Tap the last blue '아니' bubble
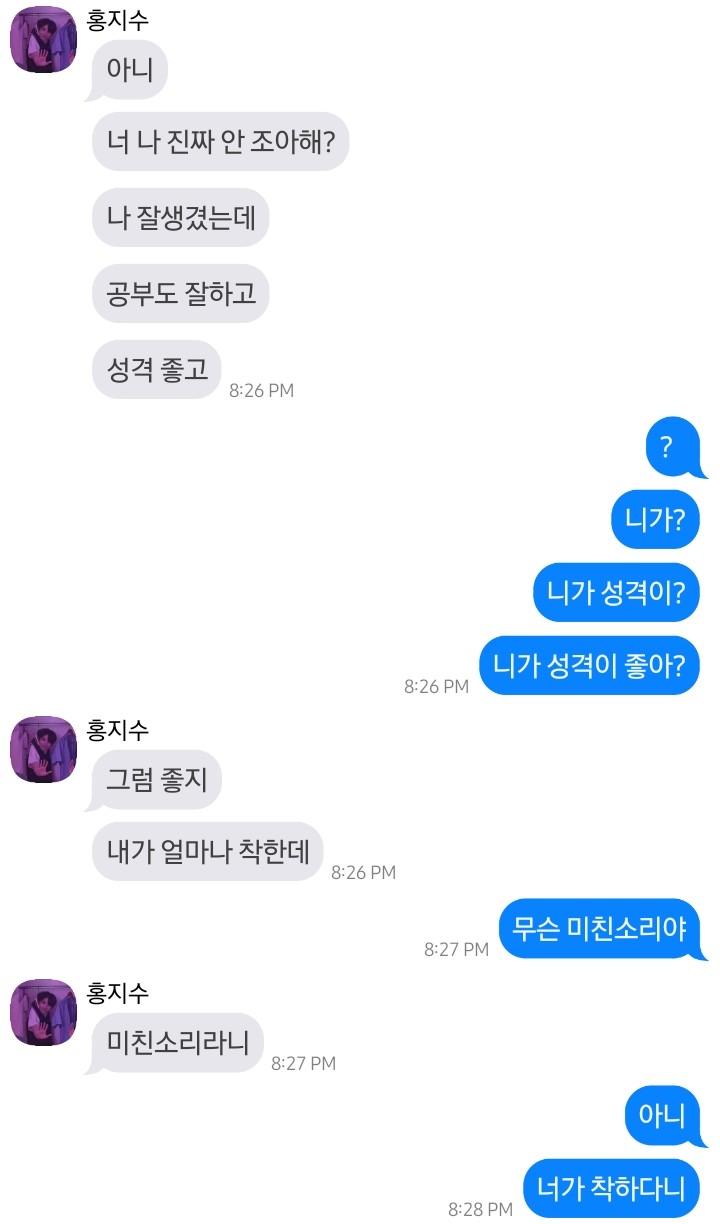The height and width of the screenshot is (1224, 720). tap(662, 1115)
